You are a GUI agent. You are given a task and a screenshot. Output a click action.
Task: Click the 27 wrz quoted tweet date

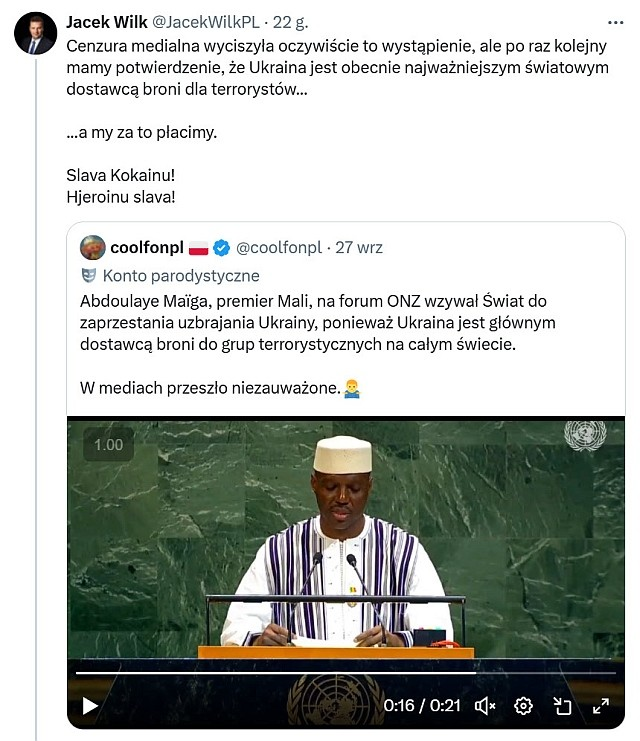(359, 247)
